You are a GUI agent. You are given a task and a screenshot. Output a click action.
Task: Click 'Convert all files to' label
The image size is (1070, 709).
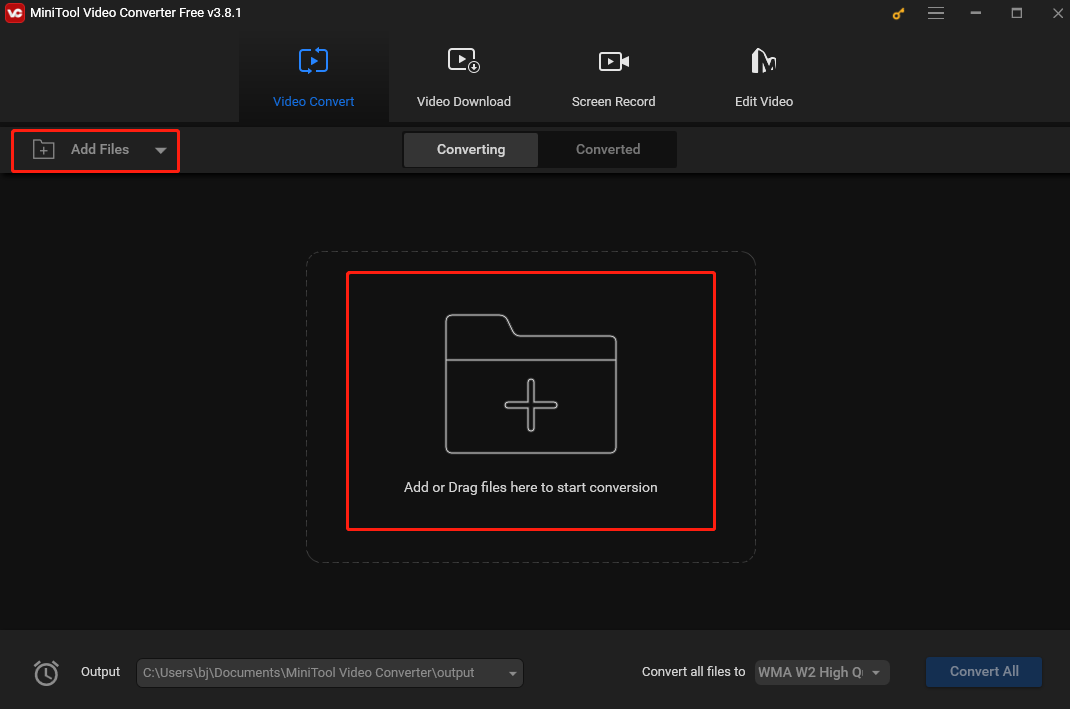[693, 671]
